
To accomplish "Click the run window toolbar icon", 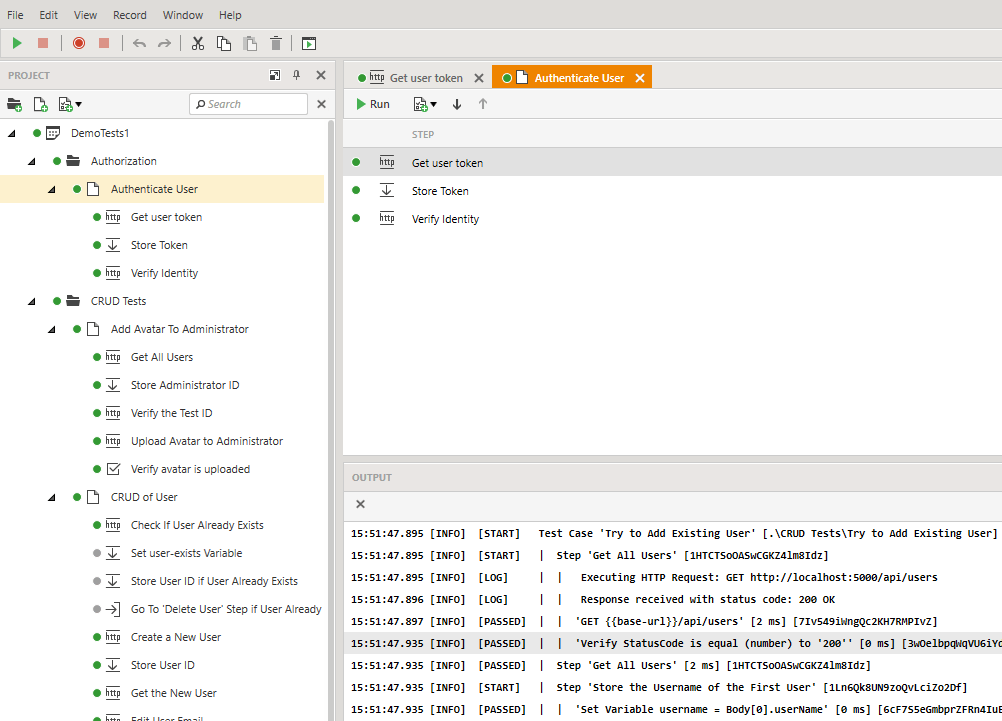I will (x=309, y=43).
